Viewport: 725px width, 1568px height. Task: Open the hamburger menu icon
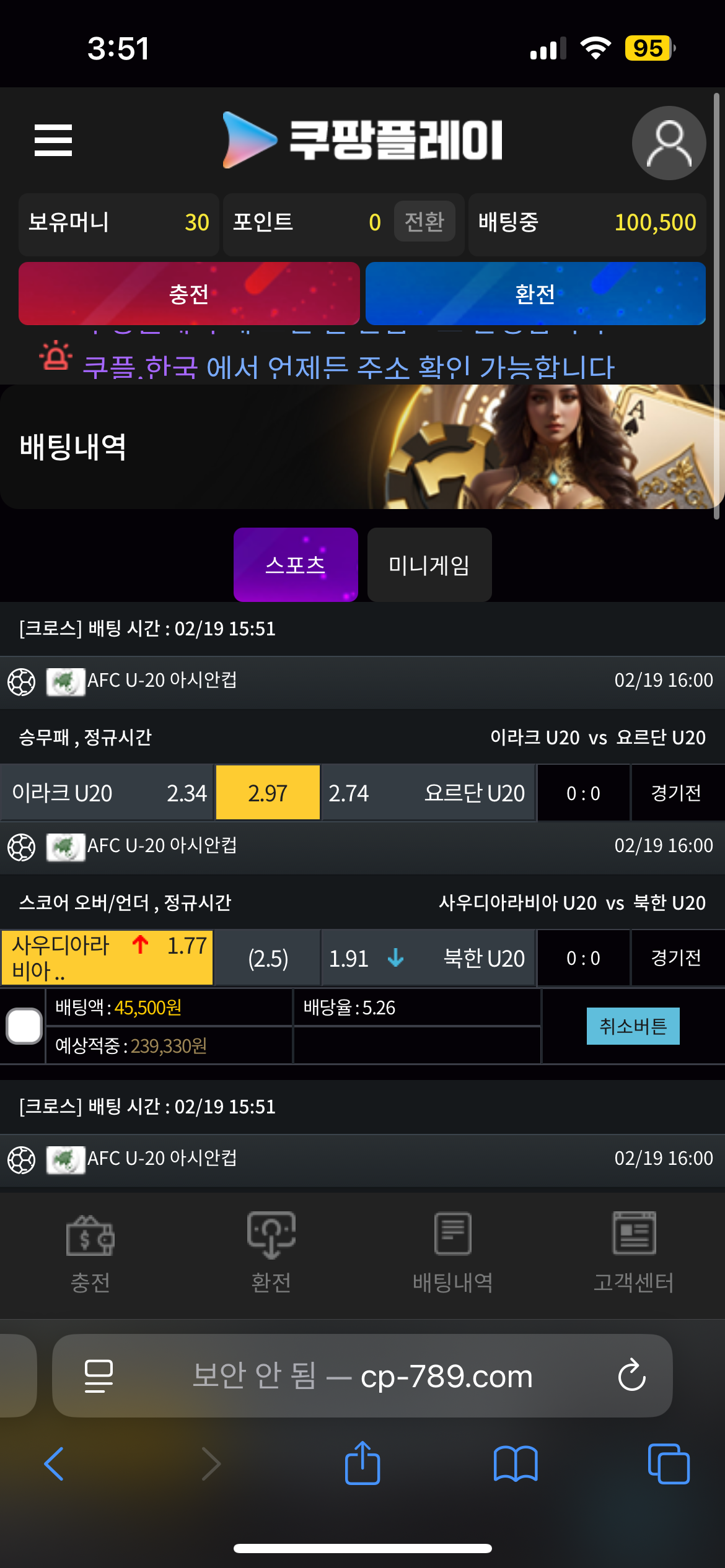(x=53, y=140)
